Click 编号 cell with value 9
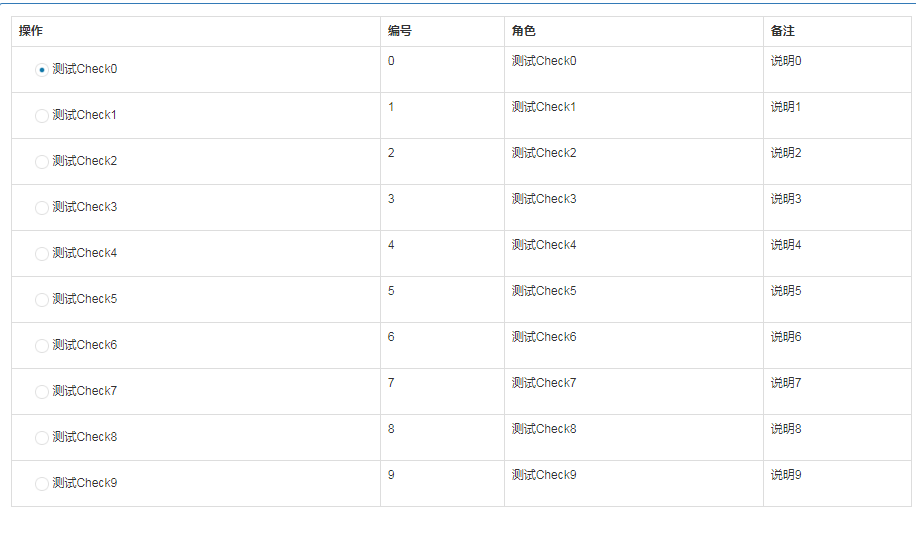916x549 pixels. (442, 484)
